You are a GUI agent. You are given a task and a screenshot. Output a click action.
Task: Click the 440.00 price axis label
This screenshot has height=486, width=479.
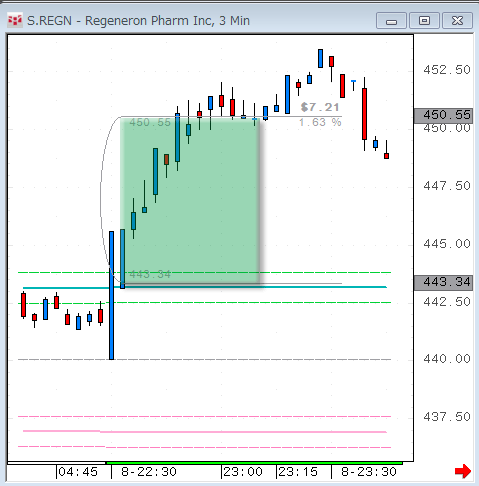tap(447, 359)
